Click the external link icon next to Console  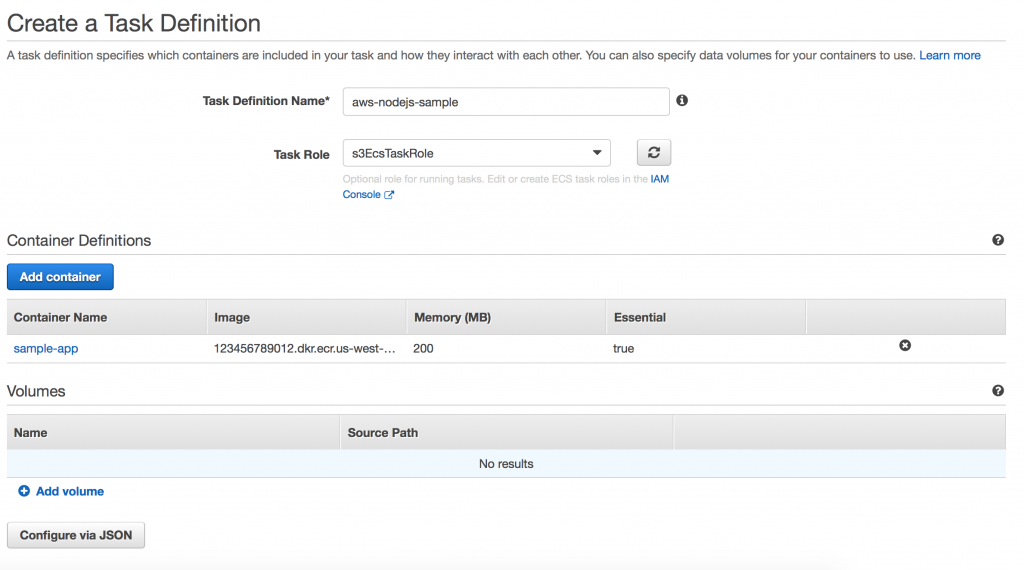tap(389, 195)
